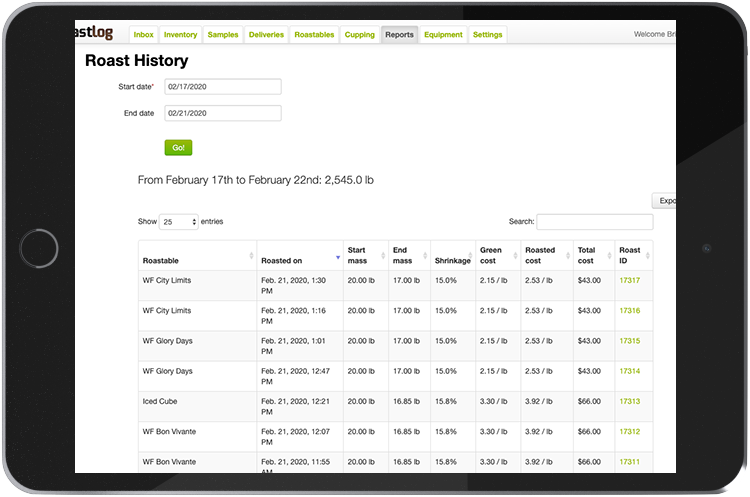Click the End date field

click(x=223, y=113)
